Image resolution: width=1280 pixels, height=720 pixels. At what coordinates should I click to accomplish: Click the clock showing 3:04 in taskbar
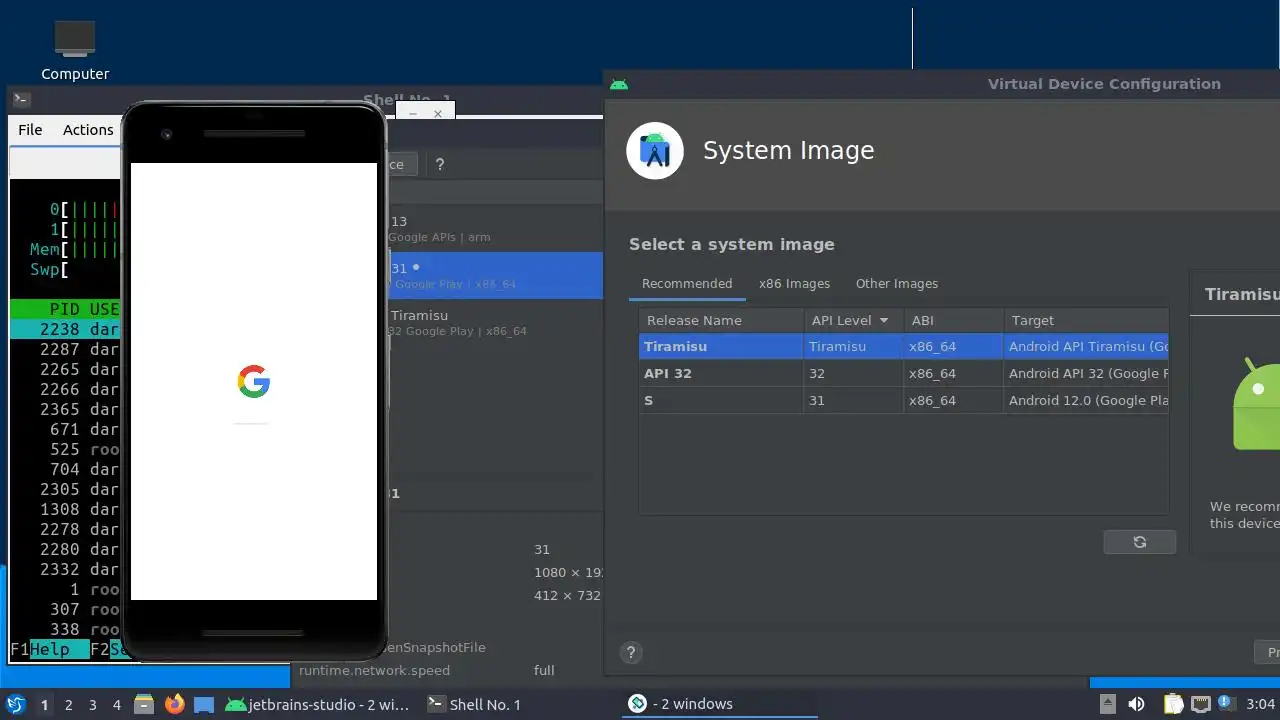tap(1261, 704)
